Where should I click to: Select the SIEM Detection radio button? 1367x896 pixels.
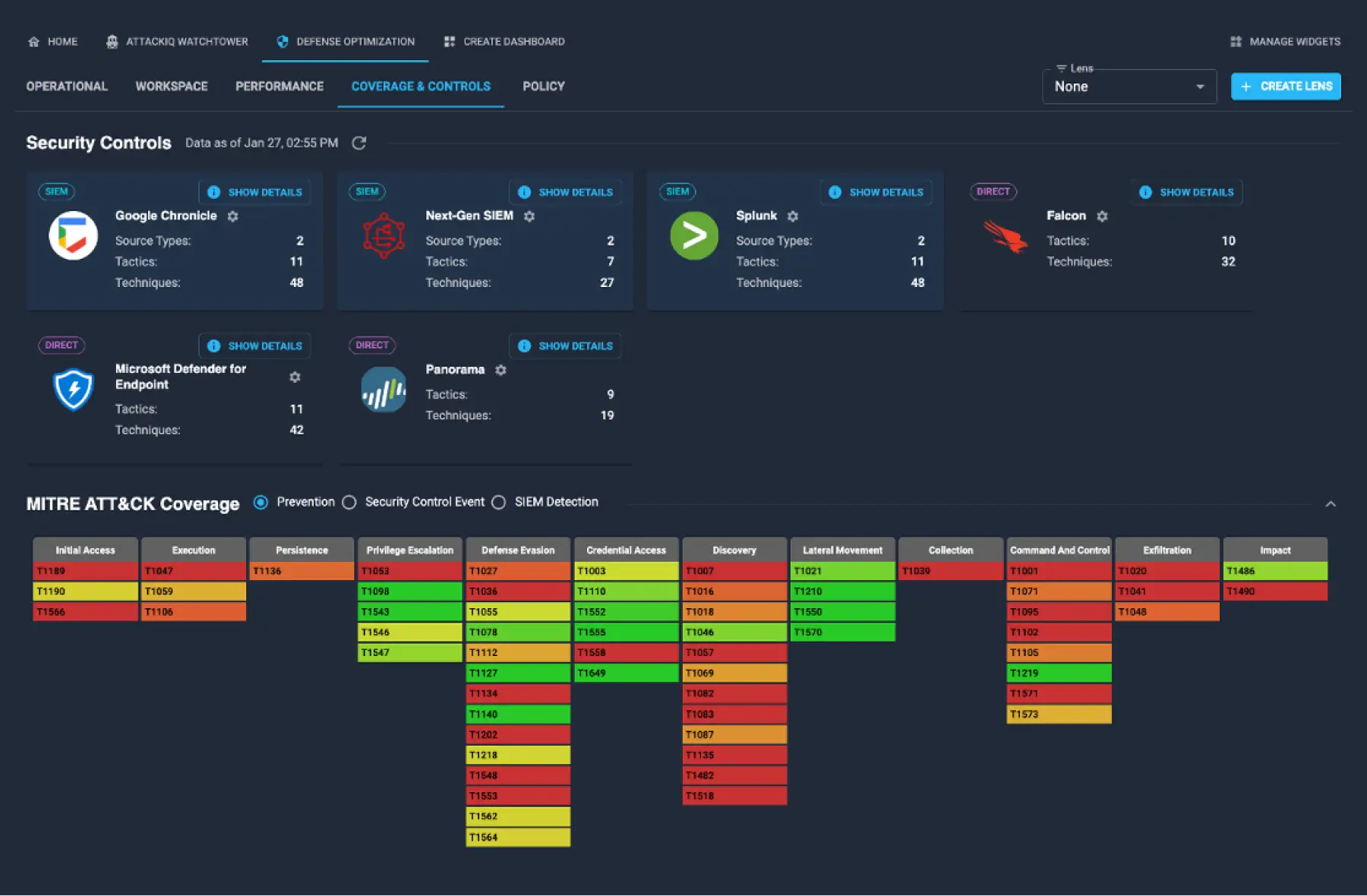[499, 503]
